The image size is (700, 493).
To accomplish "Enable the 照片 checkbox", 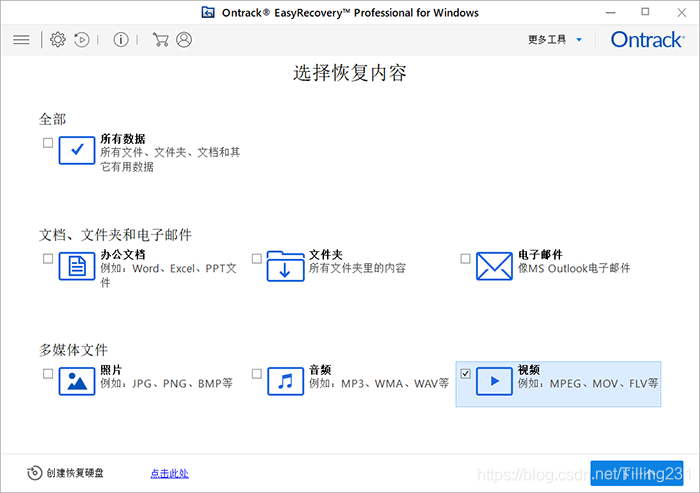I will coord(48,374).
